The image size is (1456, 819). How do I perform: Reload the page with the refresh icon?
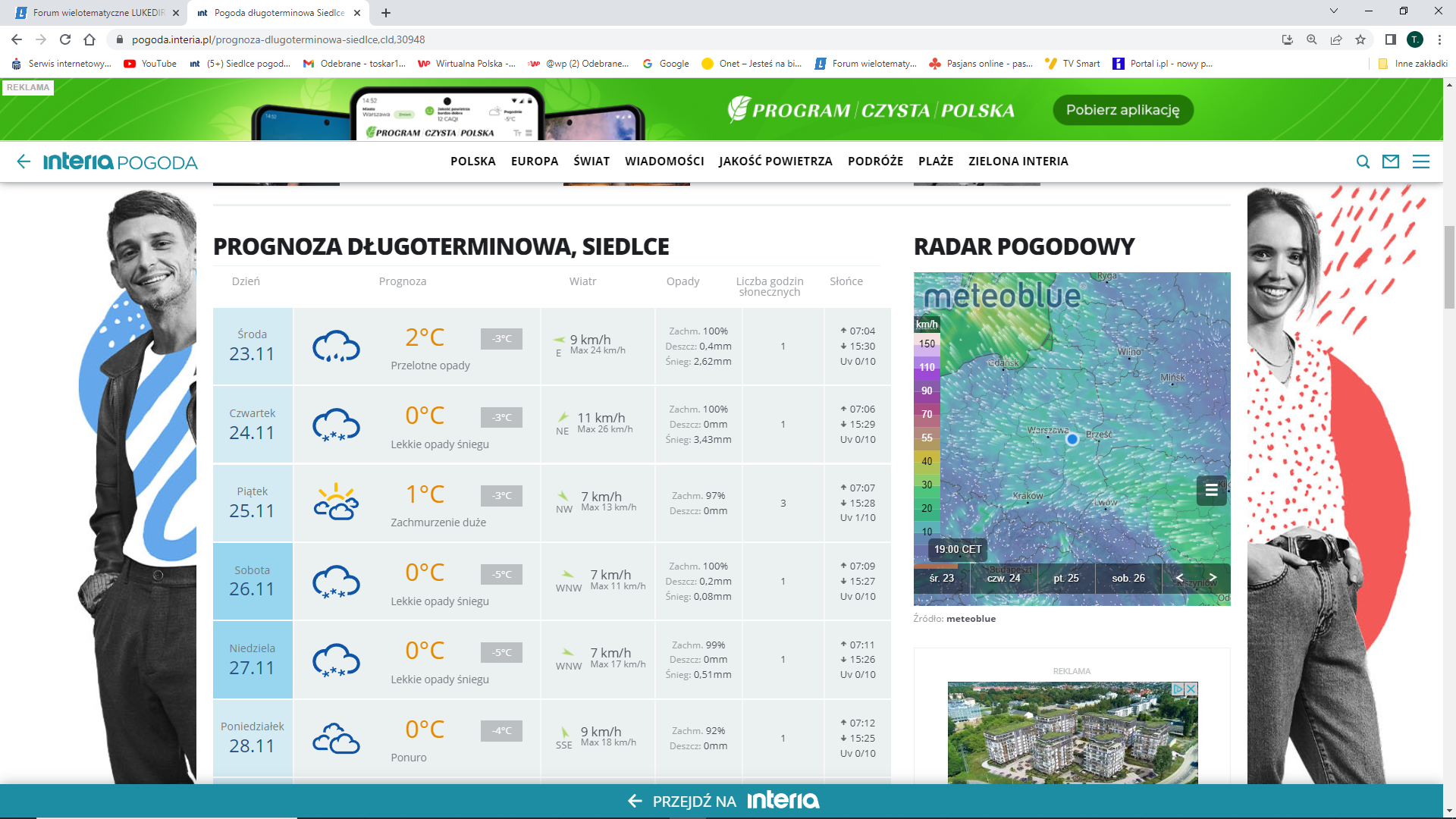(x=65, y=39)
